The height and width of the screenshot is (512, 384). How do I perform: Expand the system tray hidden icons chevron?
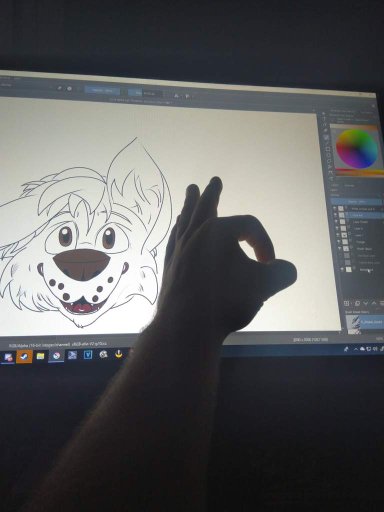[x=355, y=349]
